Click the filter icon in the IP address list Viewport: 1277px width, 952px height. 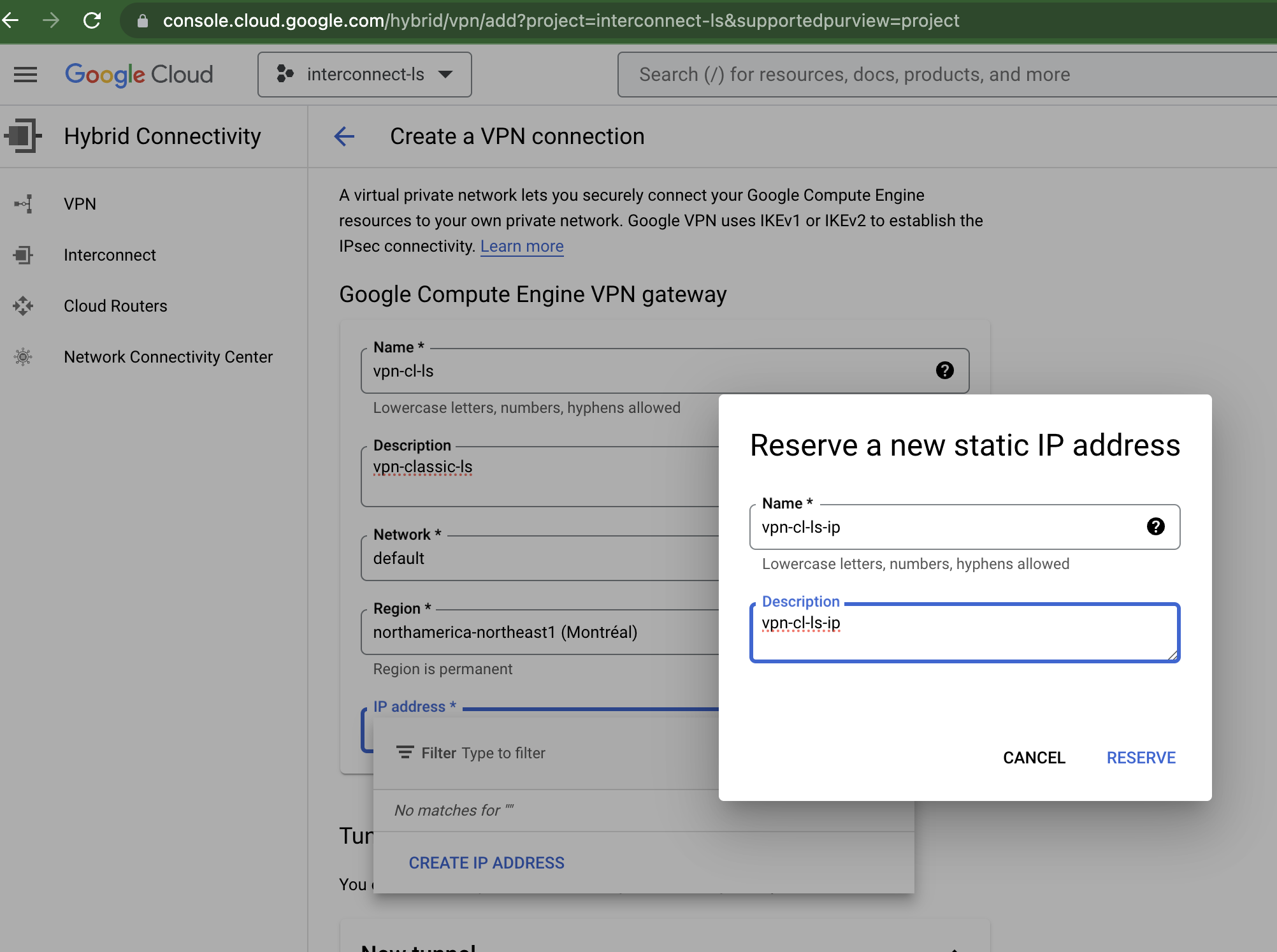404,753
